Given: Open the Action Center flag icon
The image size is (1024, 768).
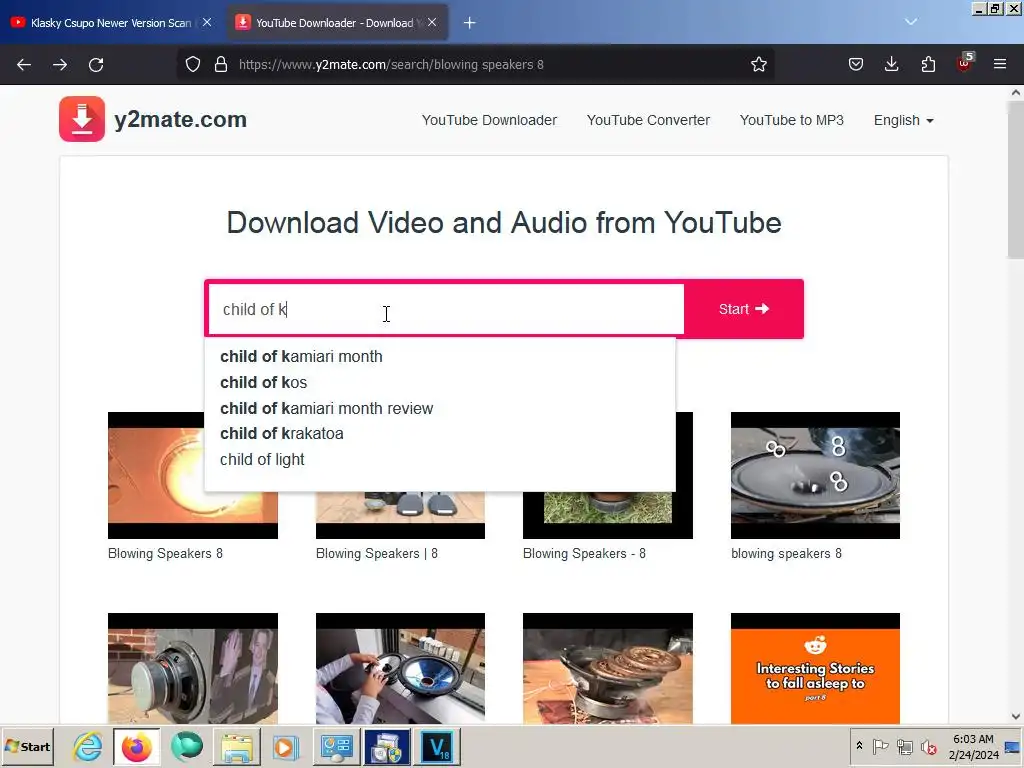Looking at the screenshot, I should click(x=880, y=746).
